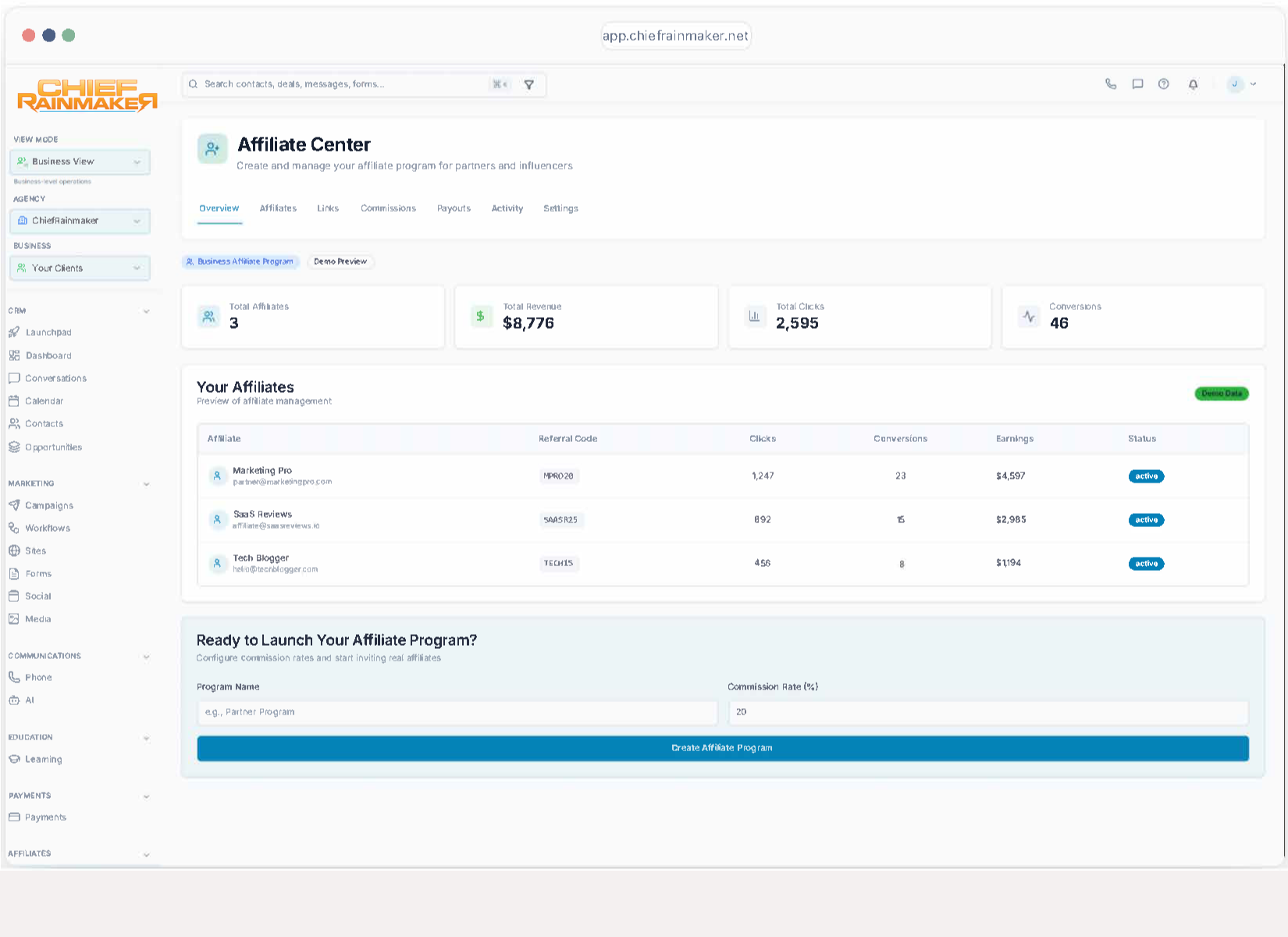This screenshot has height=937, width=1288.
Task: Click the Business Affiliate Program badge
Action: [241, 262]
